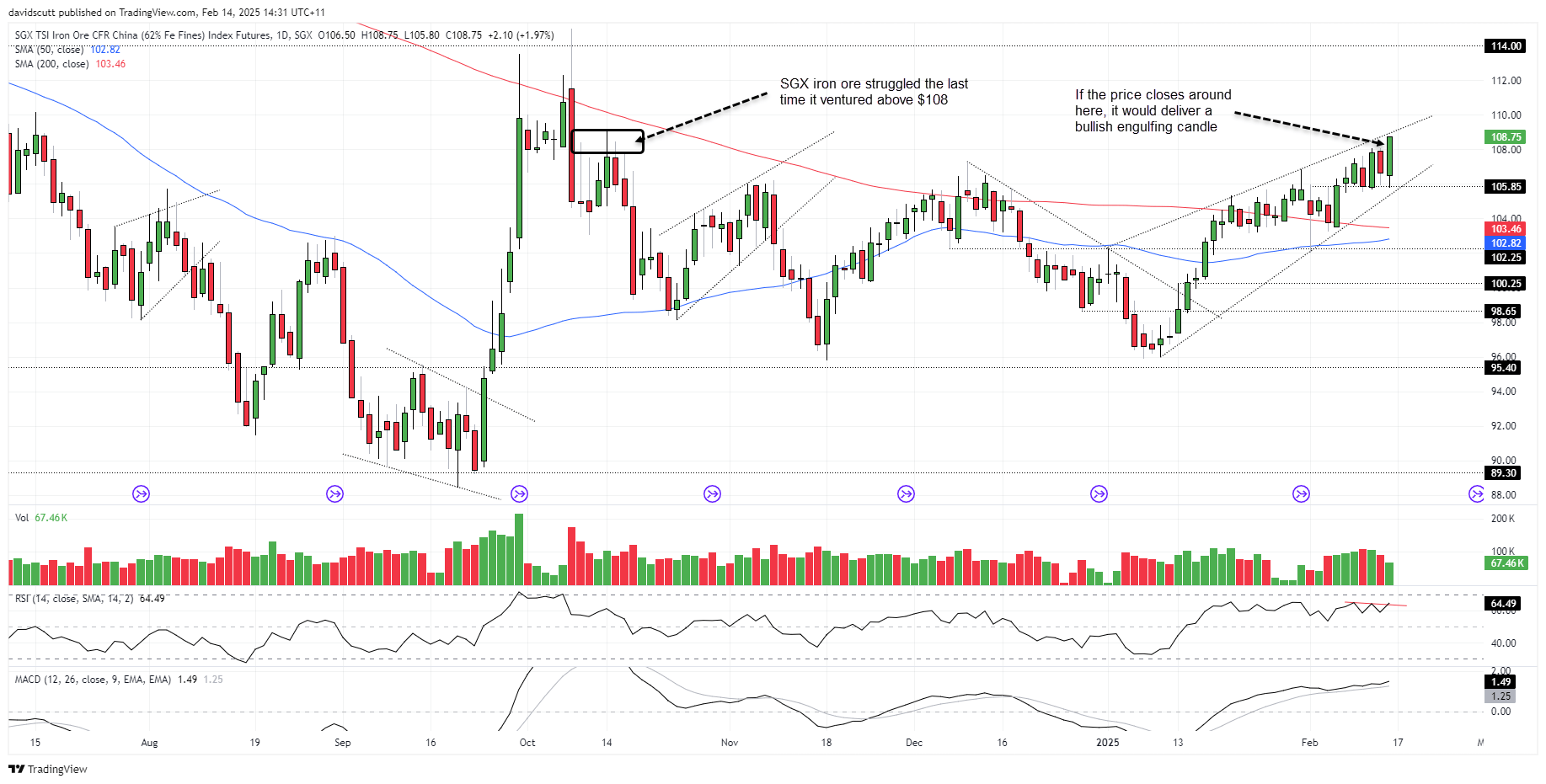This screenshot has width=1546, height=784.
Task: Click the 1.49 MACD value label
Action: [1500, 682]
